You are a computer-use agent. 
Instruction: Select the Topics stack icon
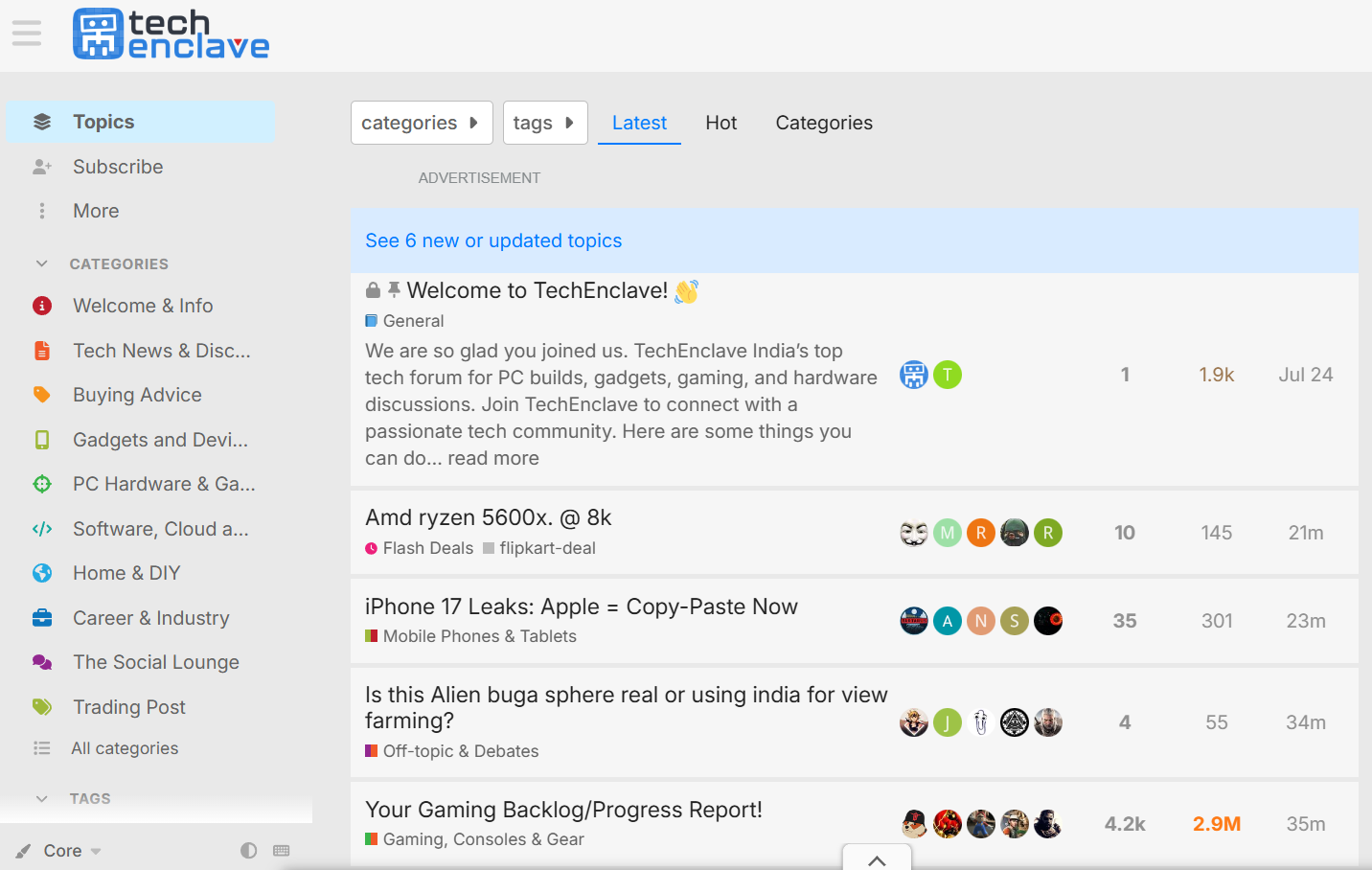tap(42, 122)
